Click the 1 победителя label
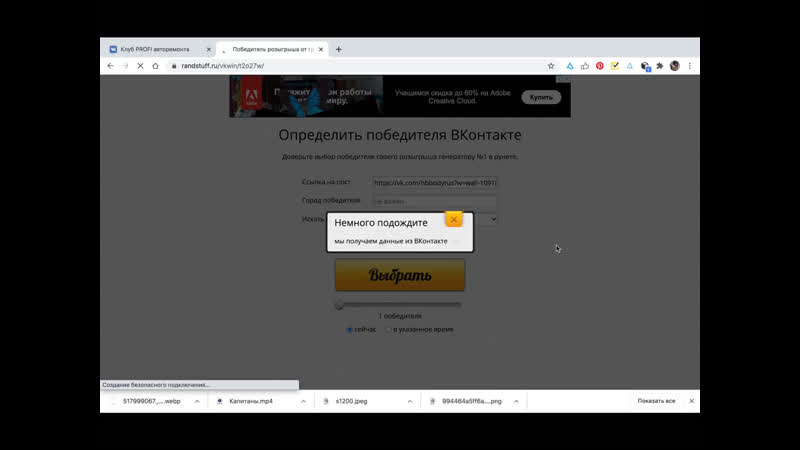This screenshot has height=450, width=800. click(400, 316)
